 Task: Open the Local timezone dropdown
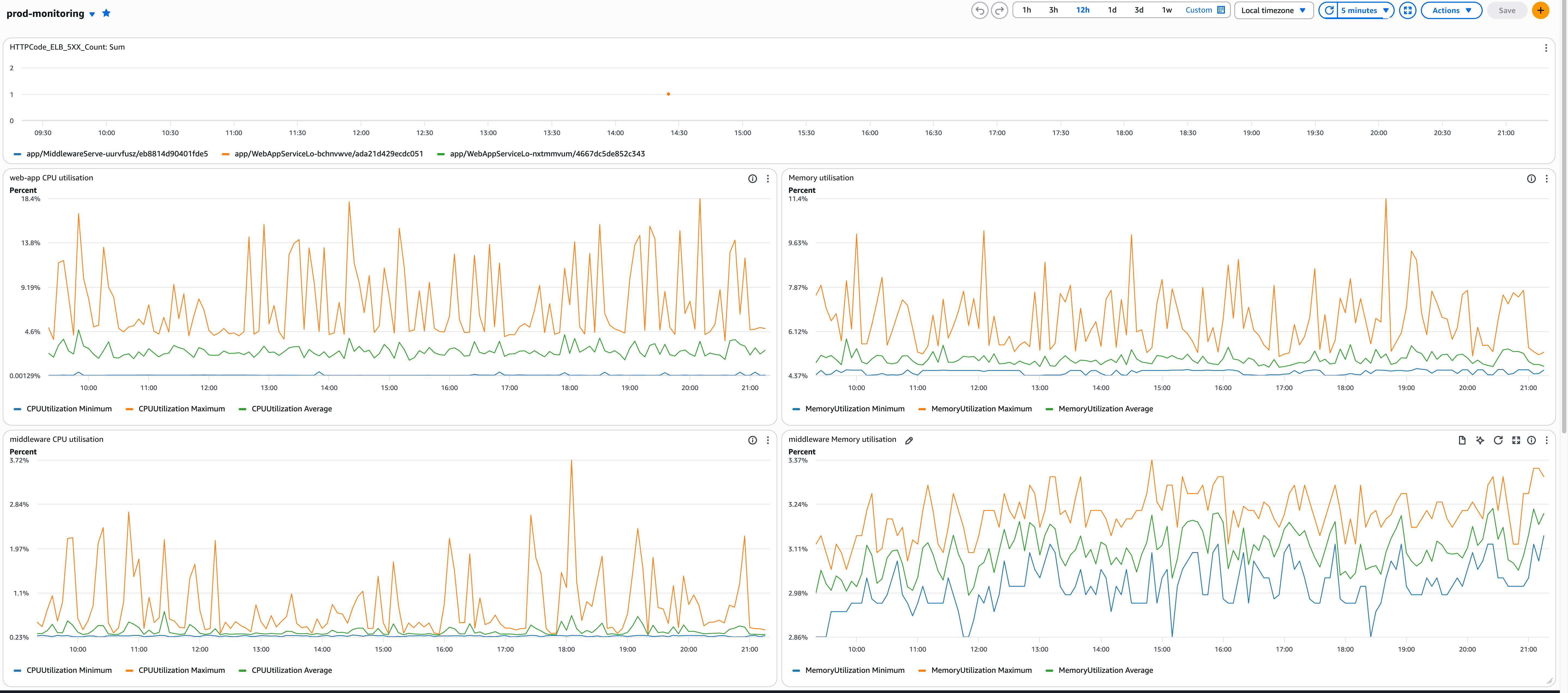coord(1273,10)
